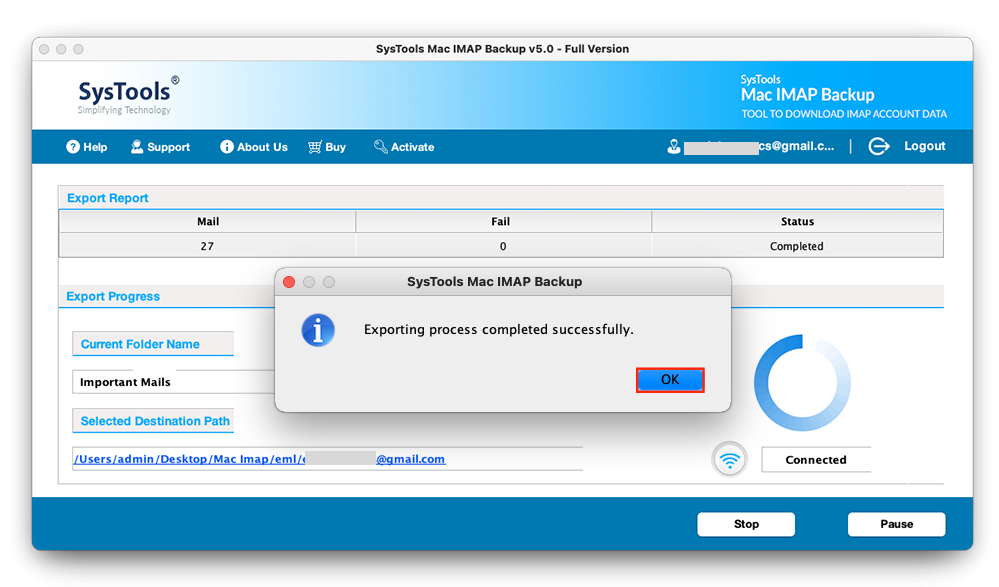Click the Export Report heading

[x=108, y=198]
